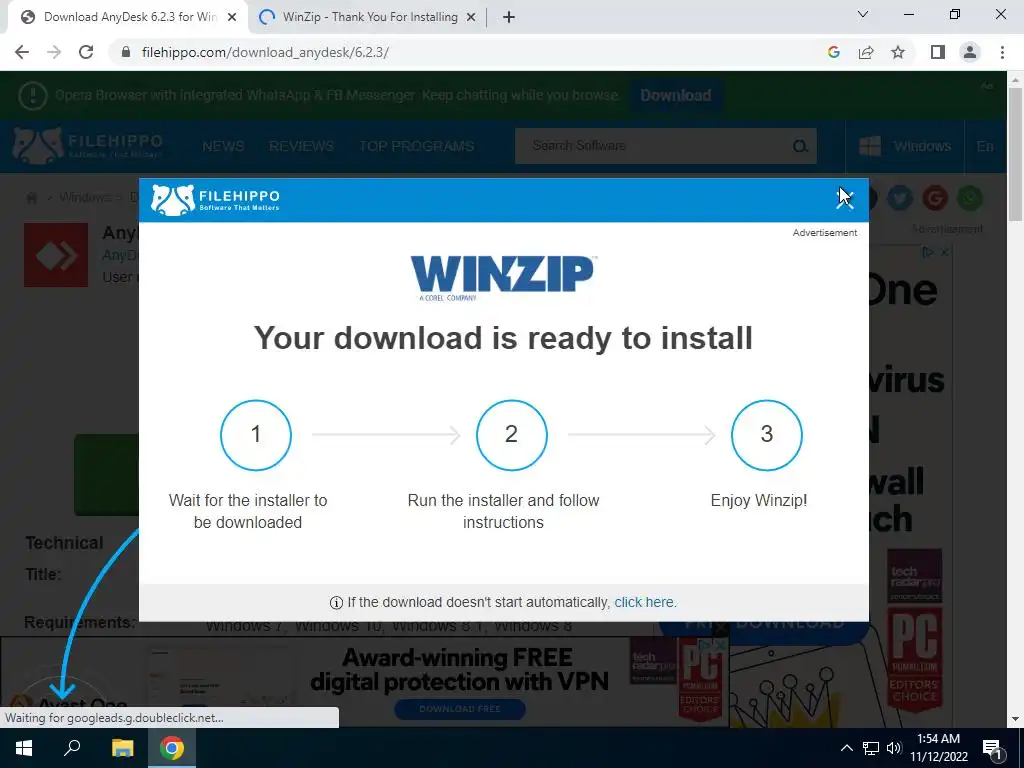The width and height of the screenshot is (1024, 768).
Task: Click the FileHippo logo in site header
Action: (88, 146)
